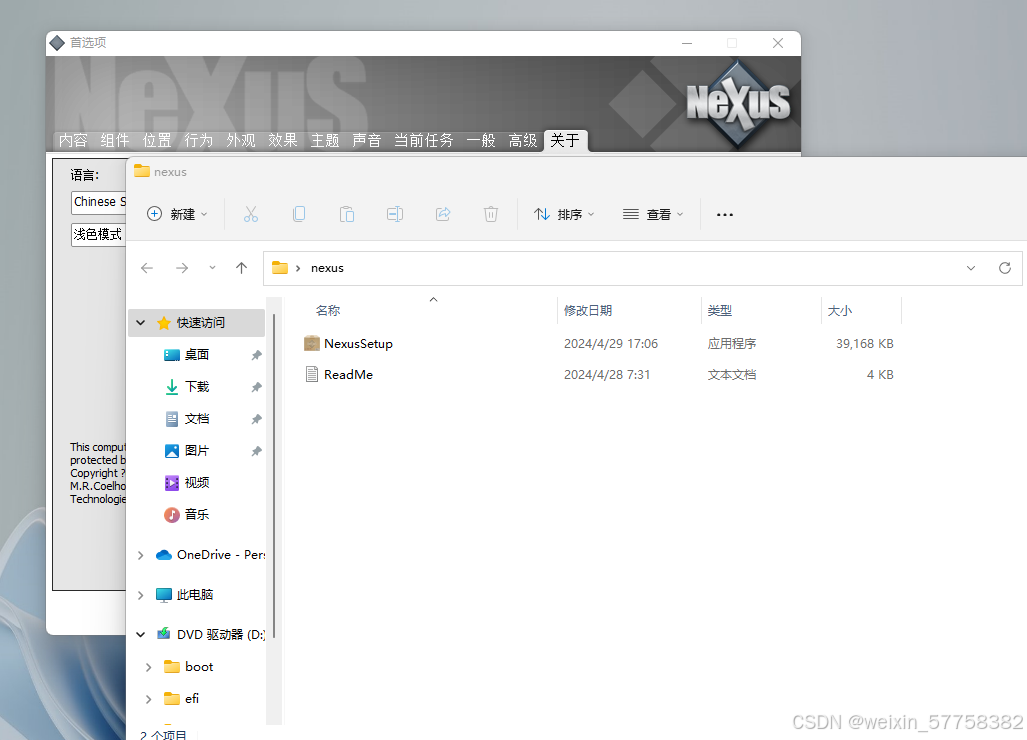Viewport: 1027px width, 740px height.
Task: Open the 排序 sort dropdown
Action: pyautogui.click(x=564, y=214)
